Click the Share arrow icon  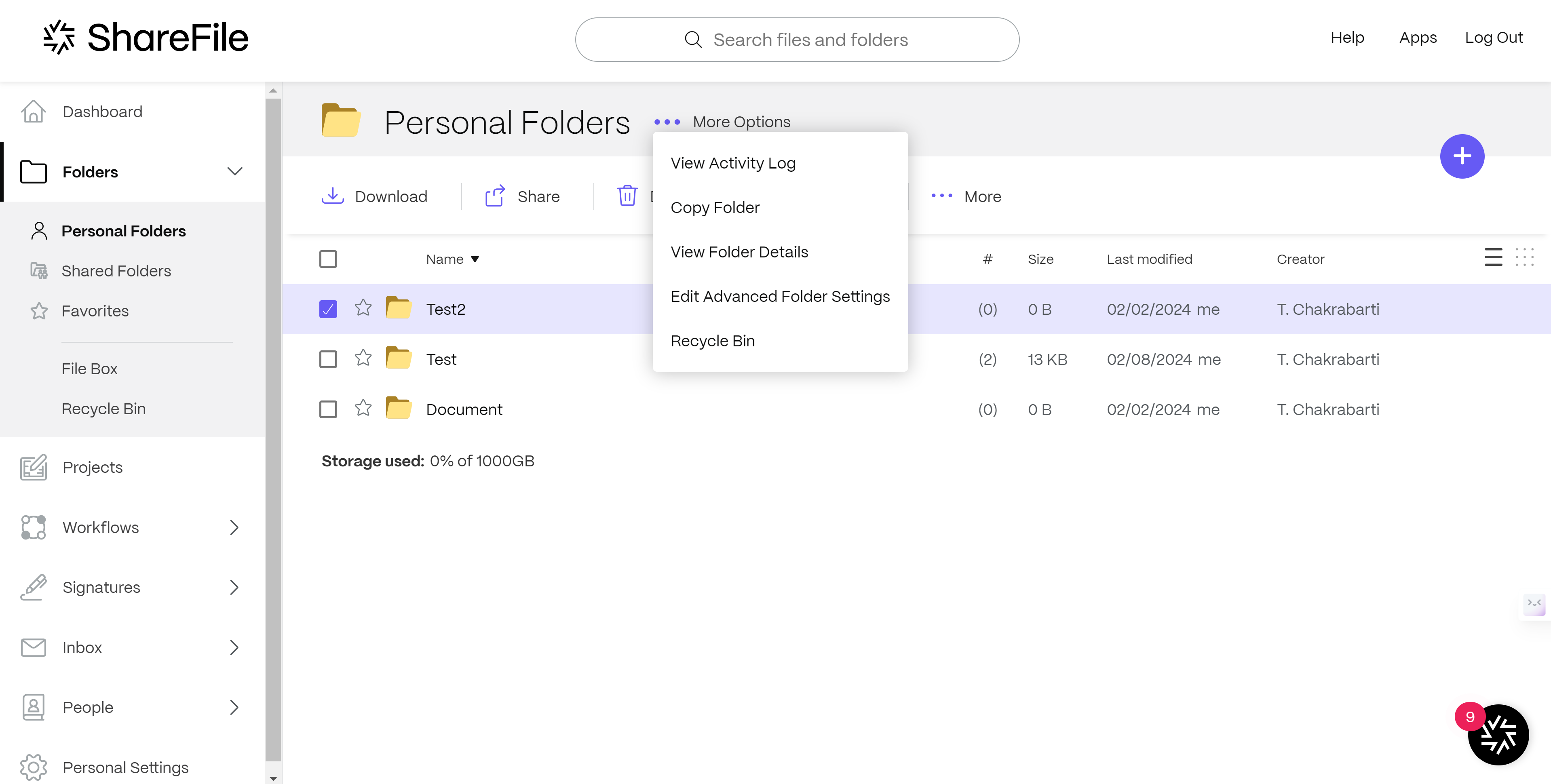coord(494,196)
